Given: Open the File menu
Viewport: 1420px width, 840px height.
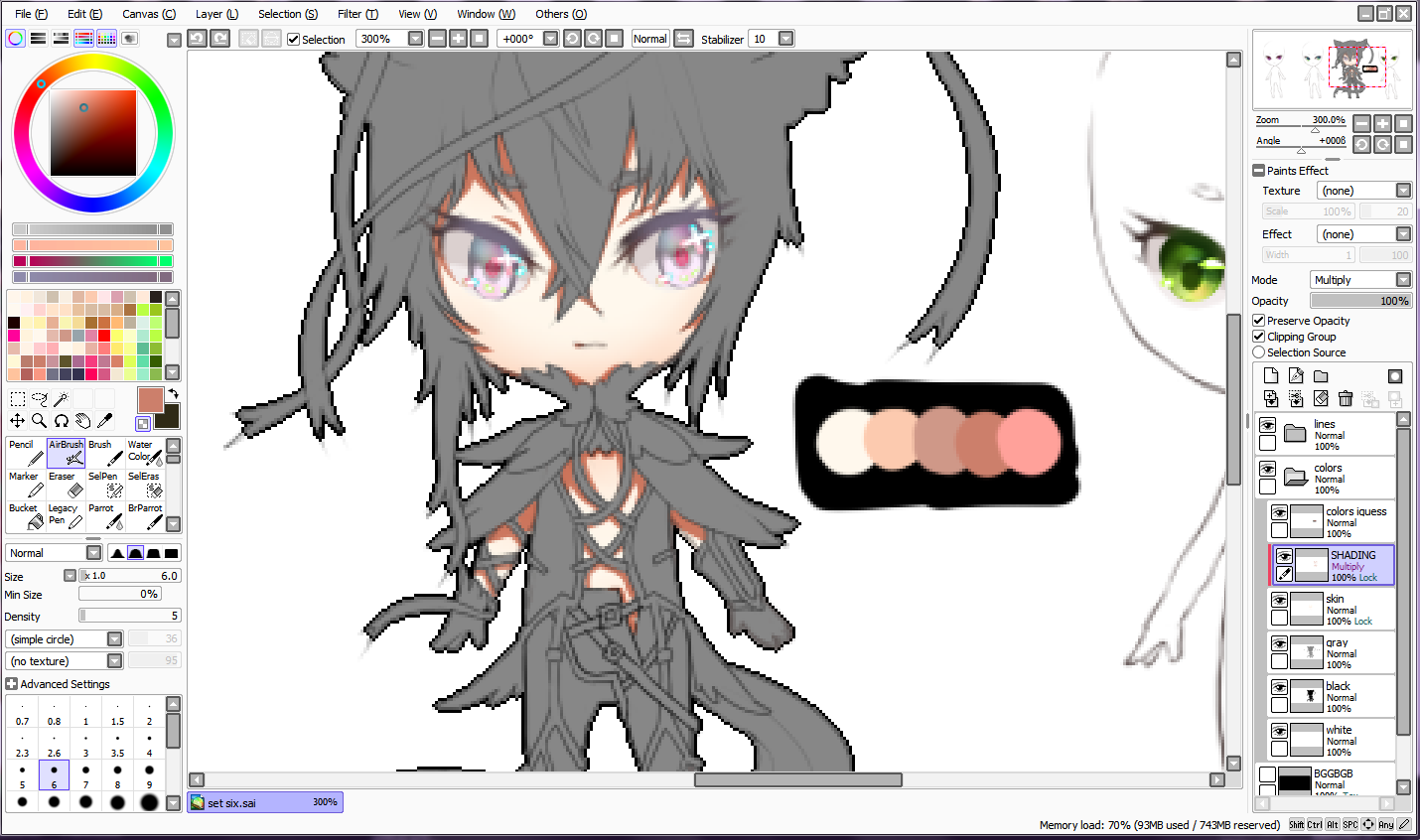Looking at the screenshot, I should pyautogui.click(x=31, y=14).
